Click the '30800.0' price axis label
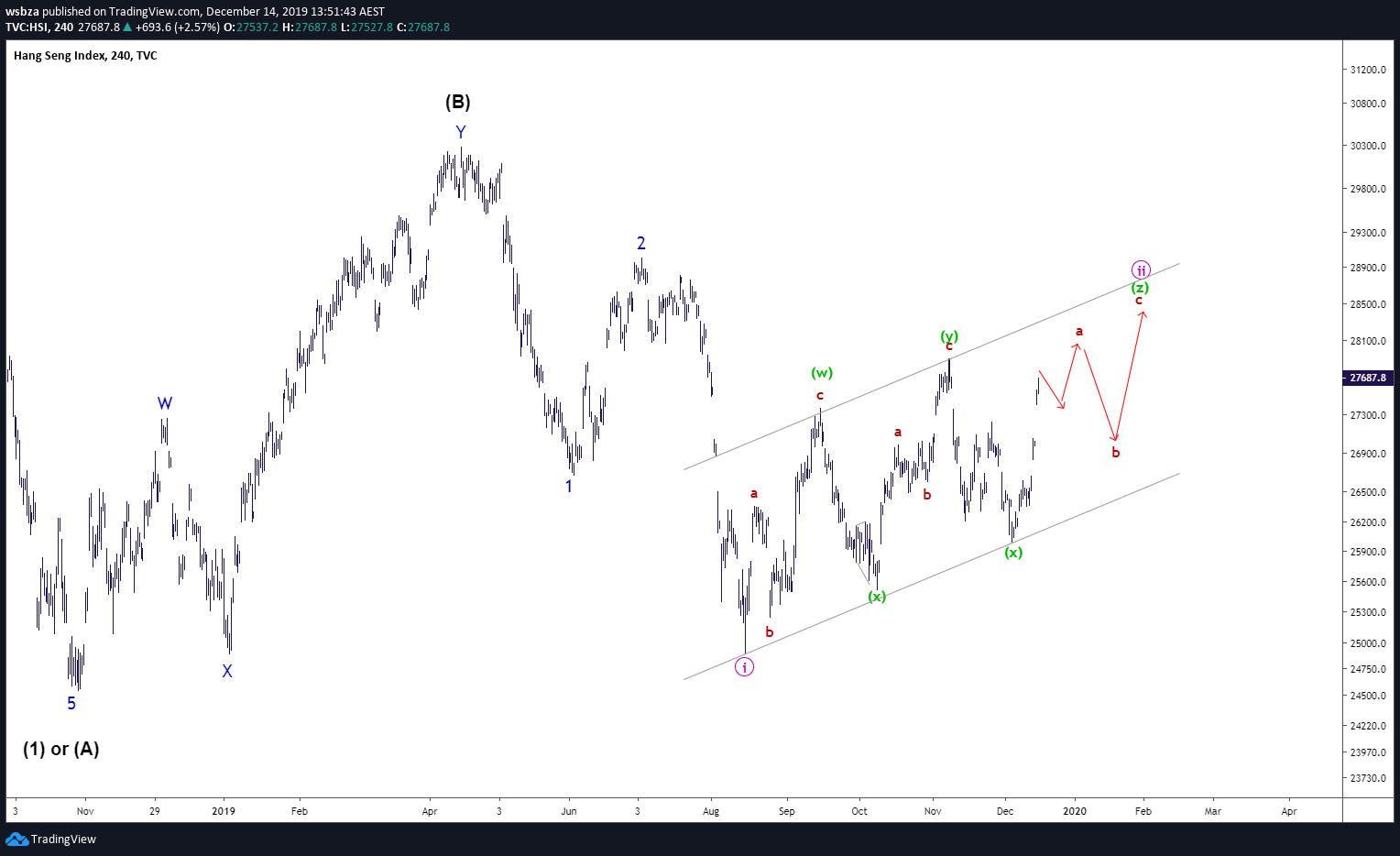 click(1368, 104)
